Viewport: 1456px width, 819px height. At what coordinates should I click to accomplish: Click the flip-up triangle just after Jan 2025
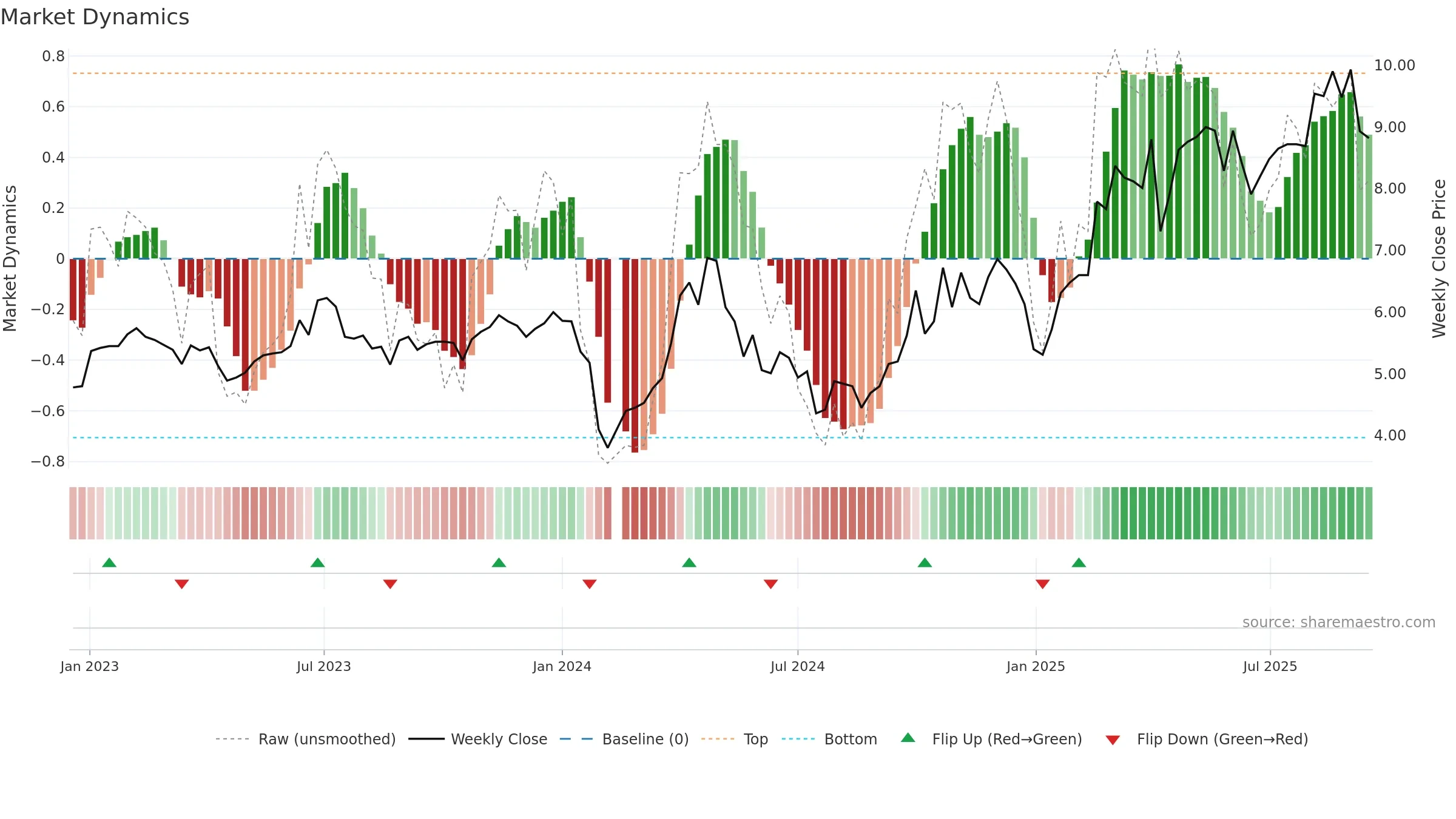[x=1079, y=562]
